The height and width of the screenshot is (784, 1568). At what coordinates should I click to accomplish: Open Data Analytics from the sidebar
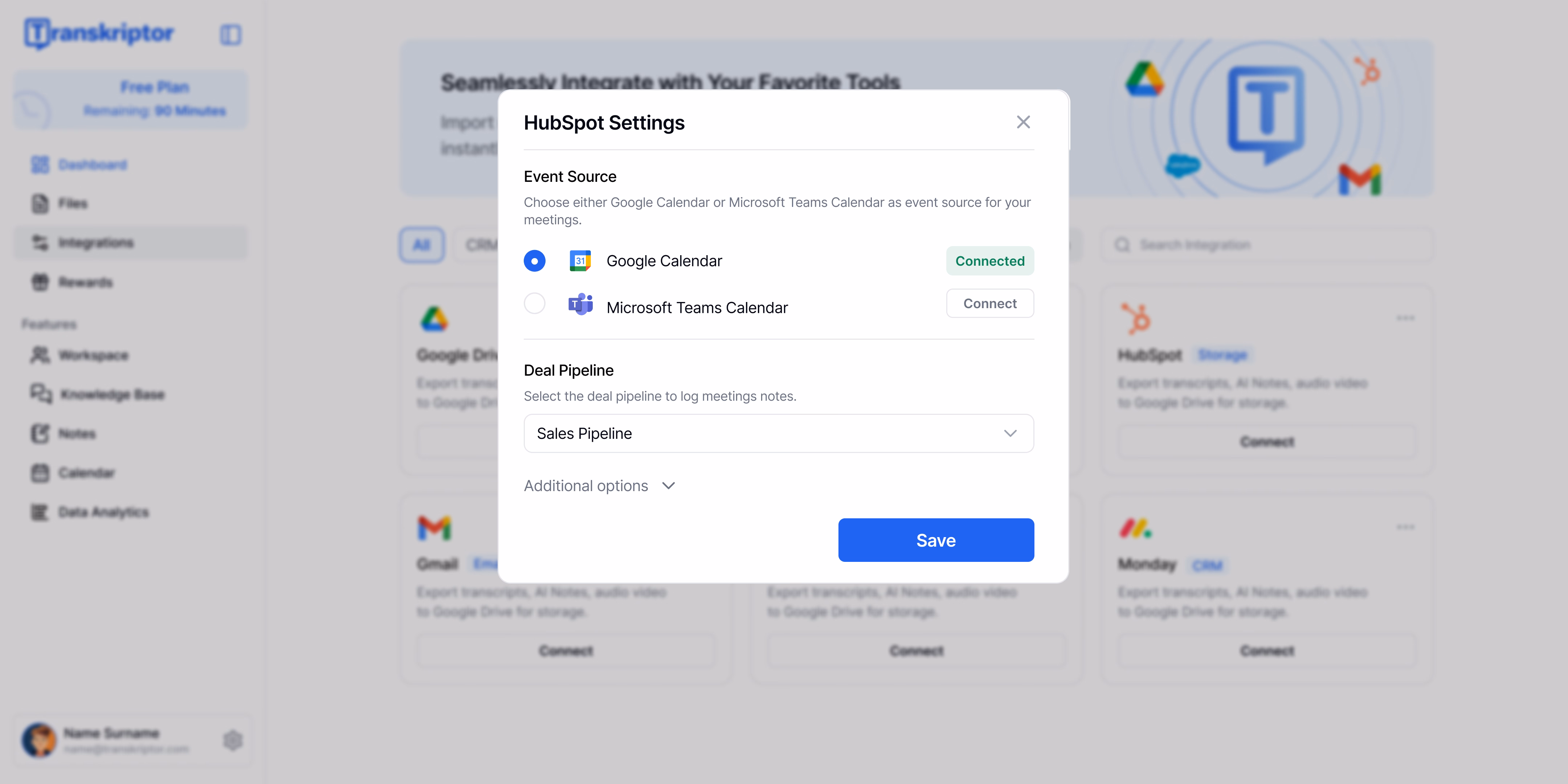point(103,512)
